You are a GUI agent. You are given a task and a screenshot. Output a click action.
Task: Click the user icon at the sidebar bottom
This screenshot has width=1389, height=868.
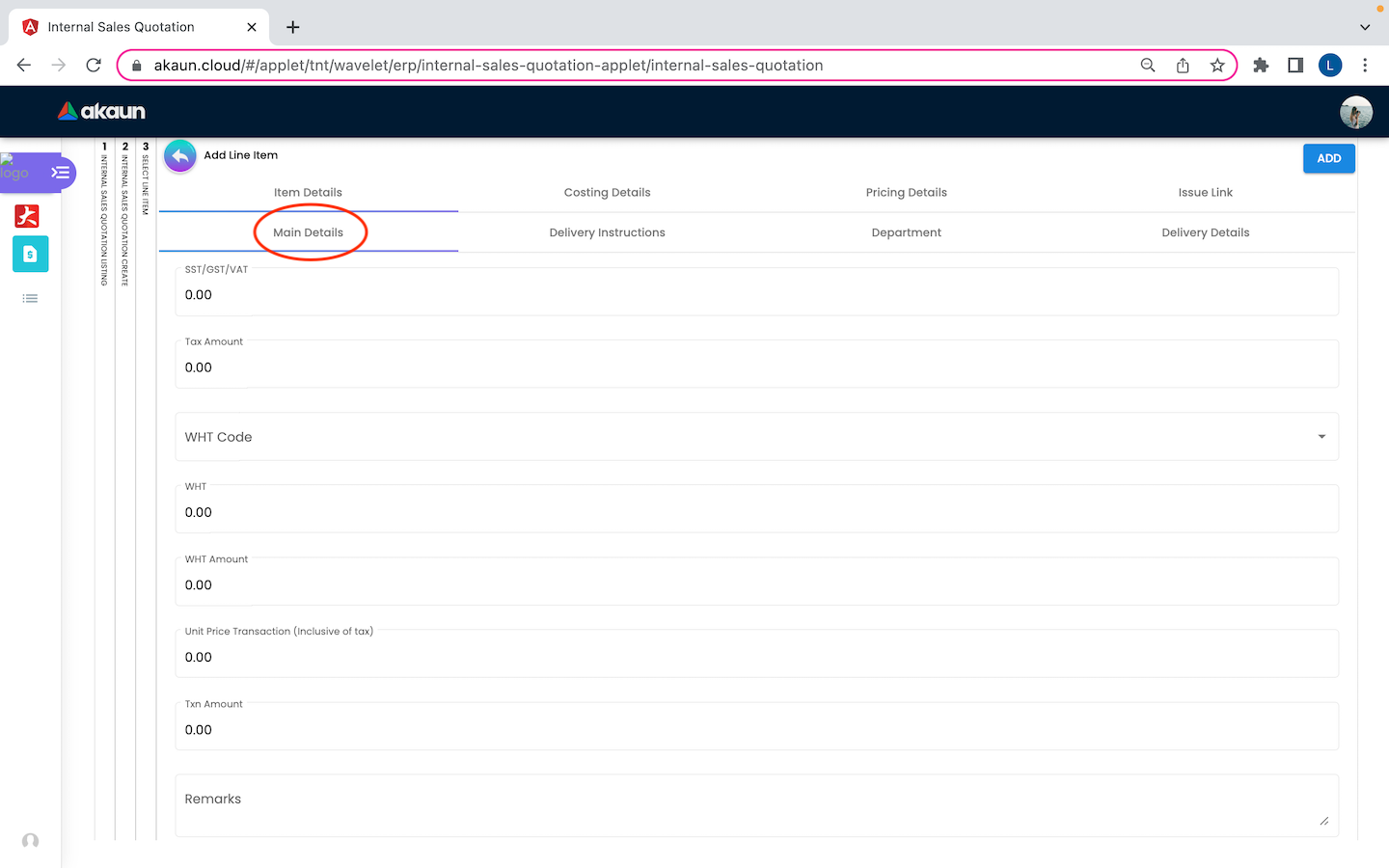[30, 841]
